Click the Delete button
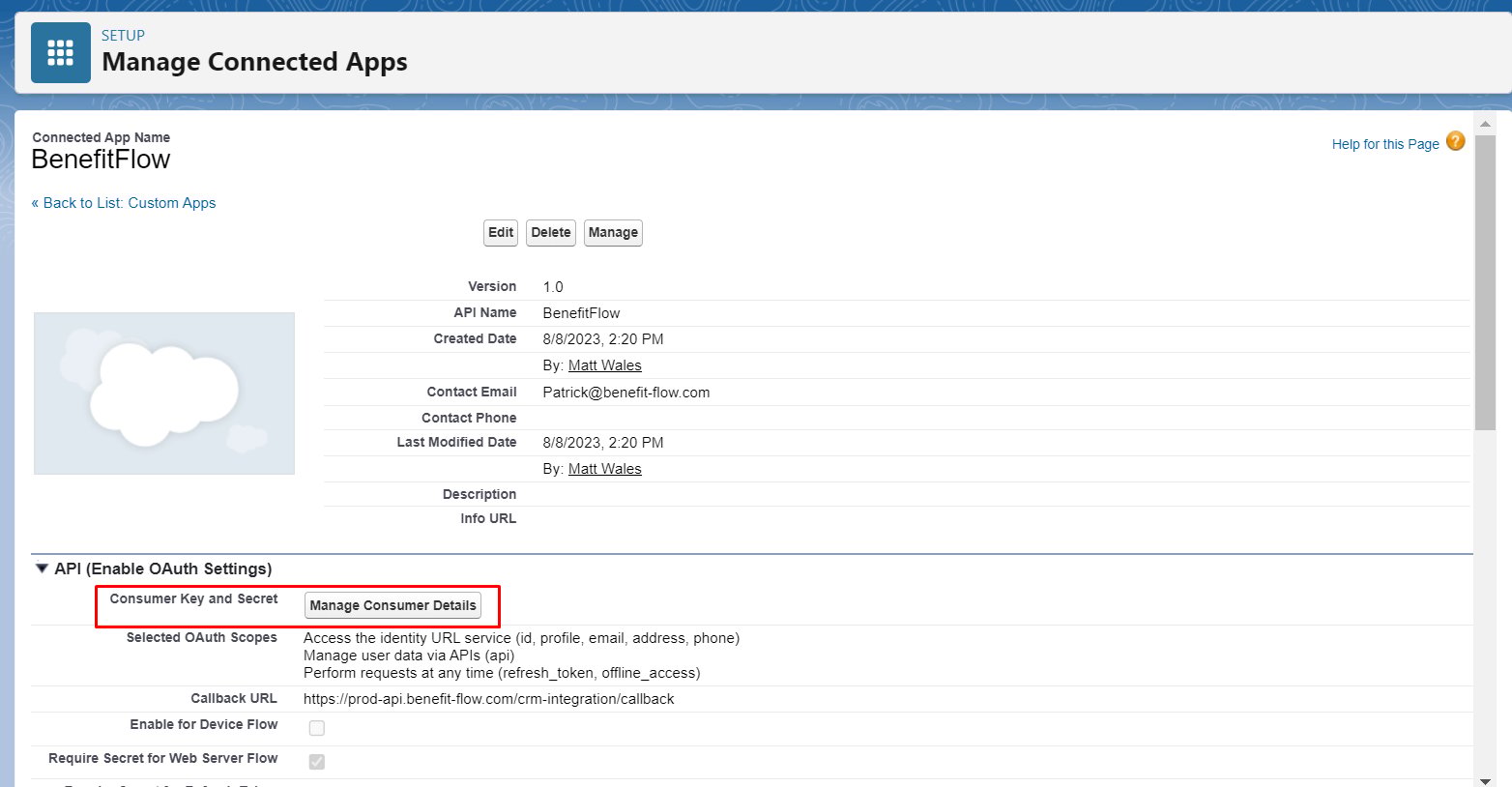The width and height of the screenshot is (1512, 787). pos(551,233)
